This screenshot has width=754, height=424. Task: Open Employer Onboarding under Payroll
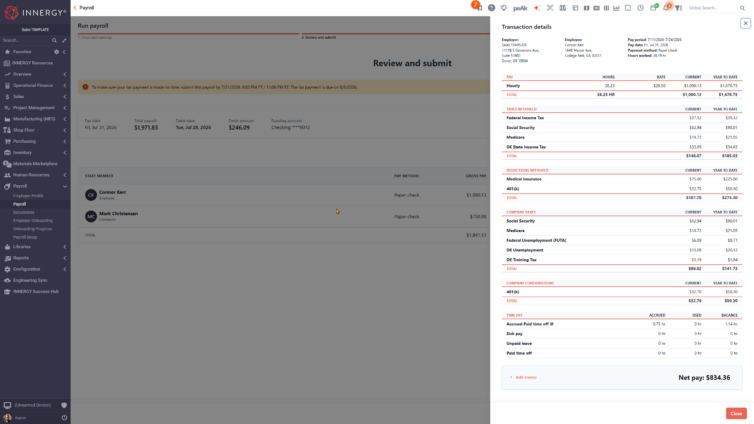pos(35,220)
